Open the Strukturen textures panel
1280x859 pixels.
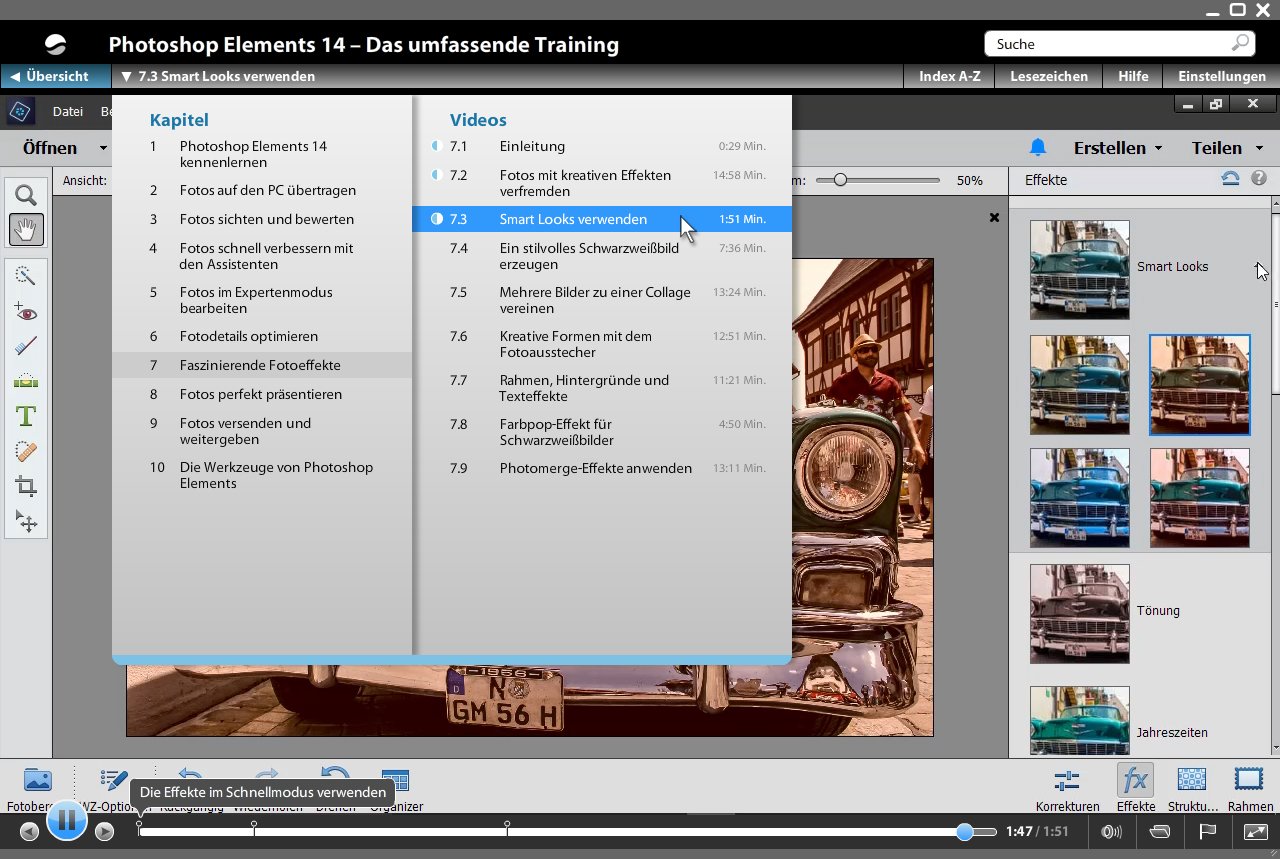pos(1192,789)
